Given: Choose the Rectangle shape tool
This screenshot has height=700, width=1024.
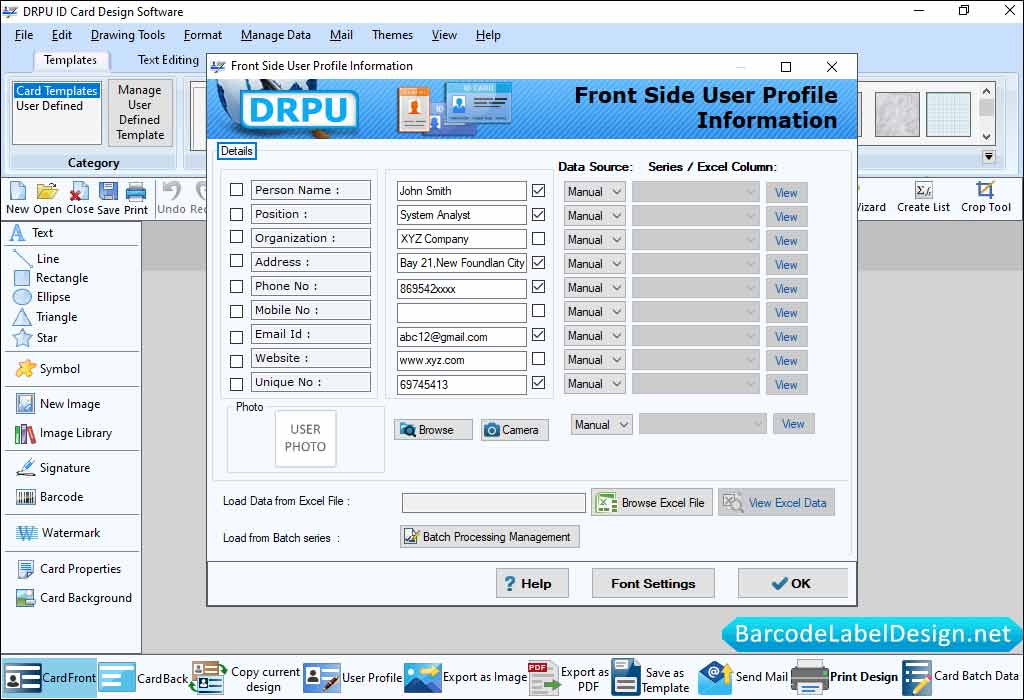Looking at the screenshot, I should pyautogui.click(x=51, y=278).
